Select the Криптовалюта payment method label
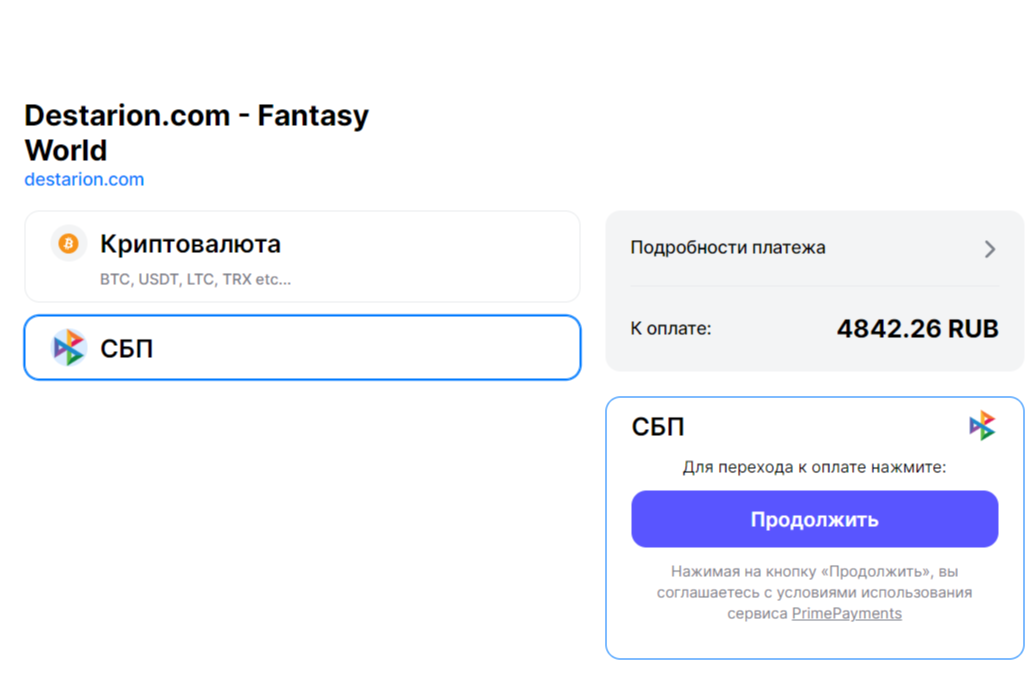This screenshot has height=689, width=1035. (190, 244)
